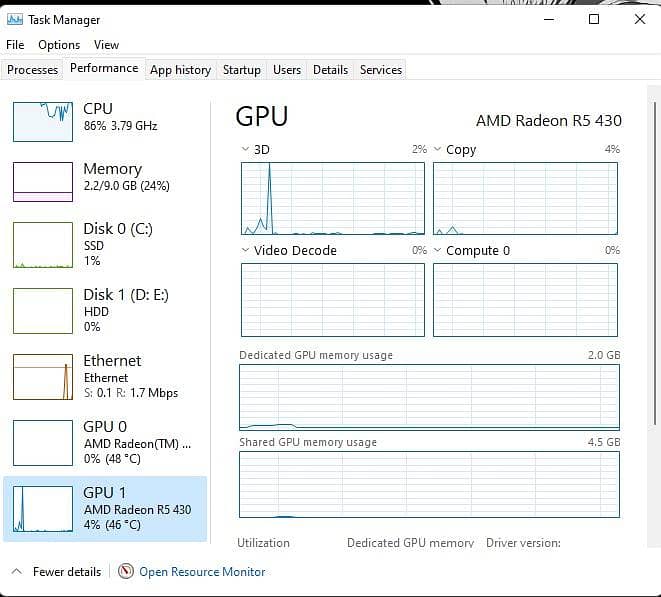Switch to the Services tab

[x=381, y=70]
